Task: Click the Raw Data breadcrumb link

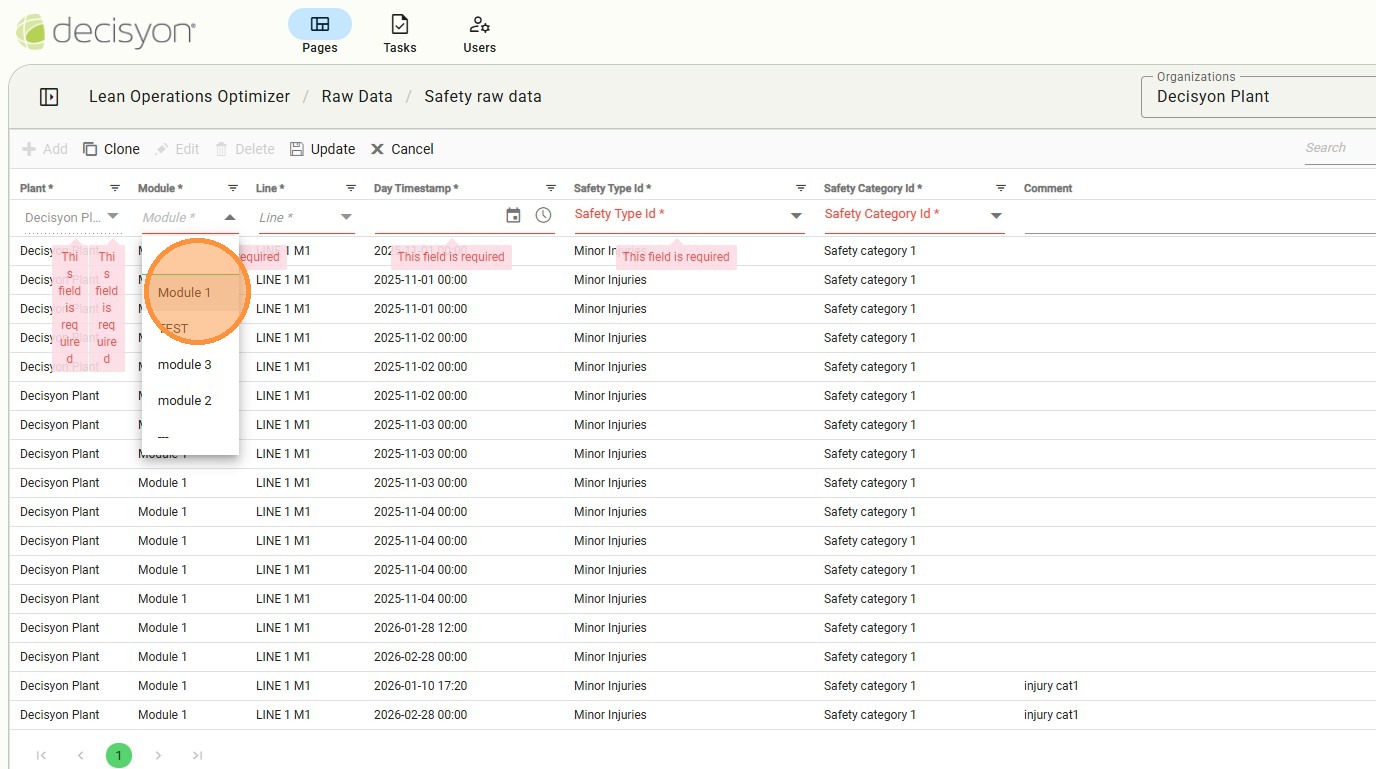Action: click(357, 97)
